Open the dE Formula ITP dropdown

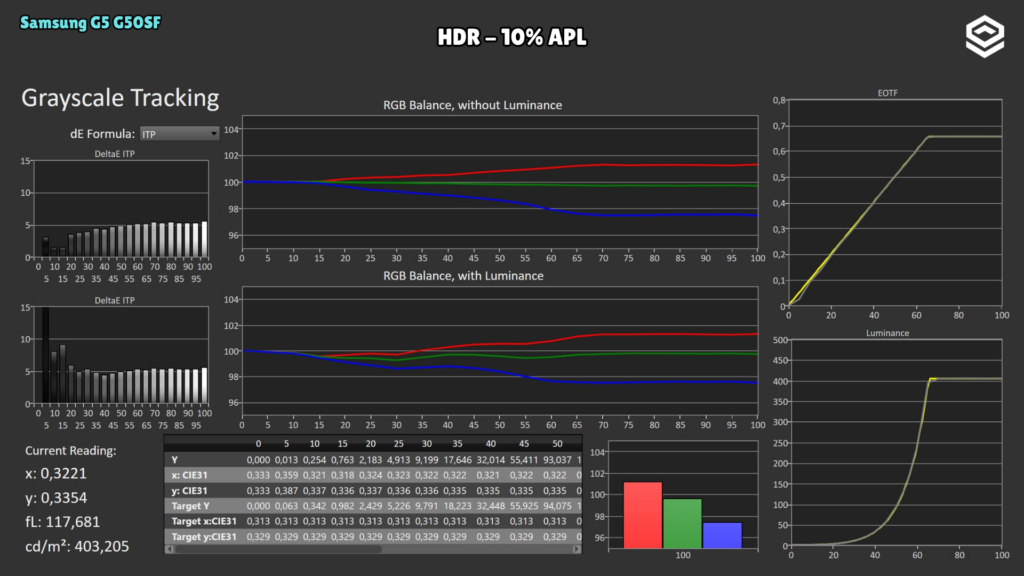[179, 134]
